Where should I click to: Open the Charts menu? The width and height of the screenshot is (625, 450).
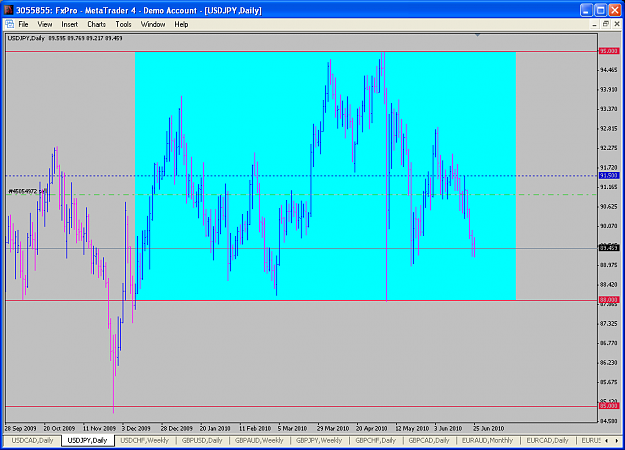pos(96,24)
